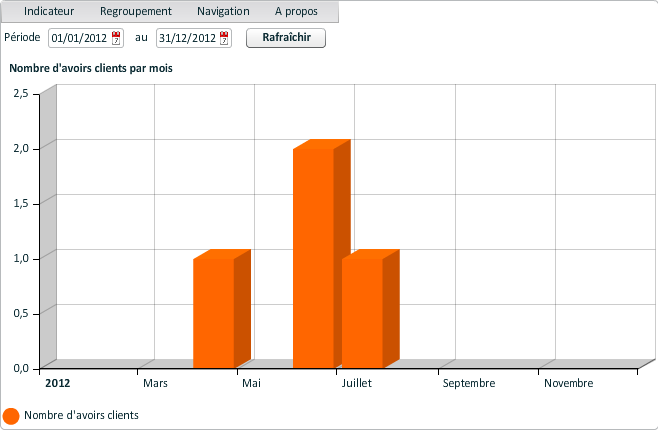
Task: Open the A propos menu
Action: [x=296, y=11]
